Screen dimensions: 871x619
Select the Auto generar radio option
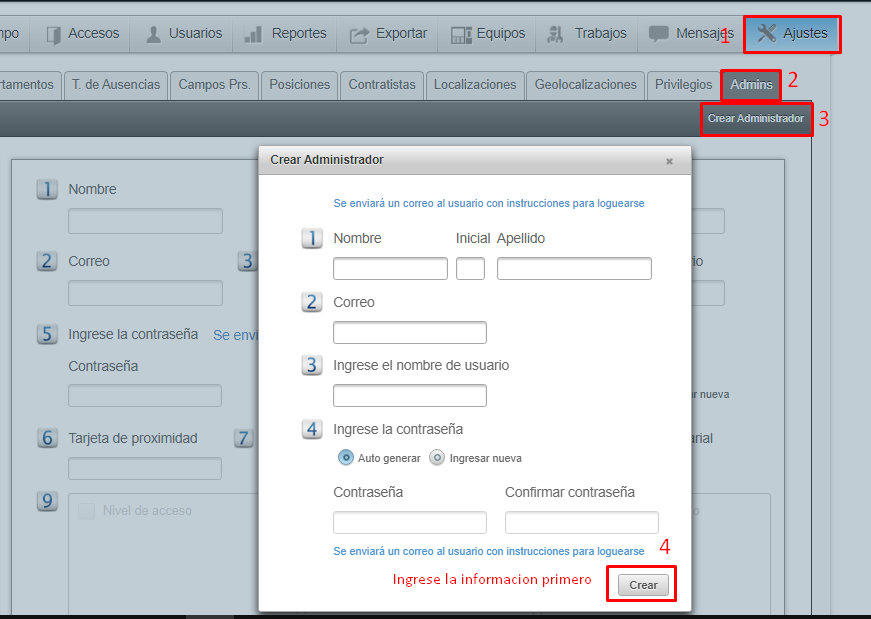(x=346, y=458)
